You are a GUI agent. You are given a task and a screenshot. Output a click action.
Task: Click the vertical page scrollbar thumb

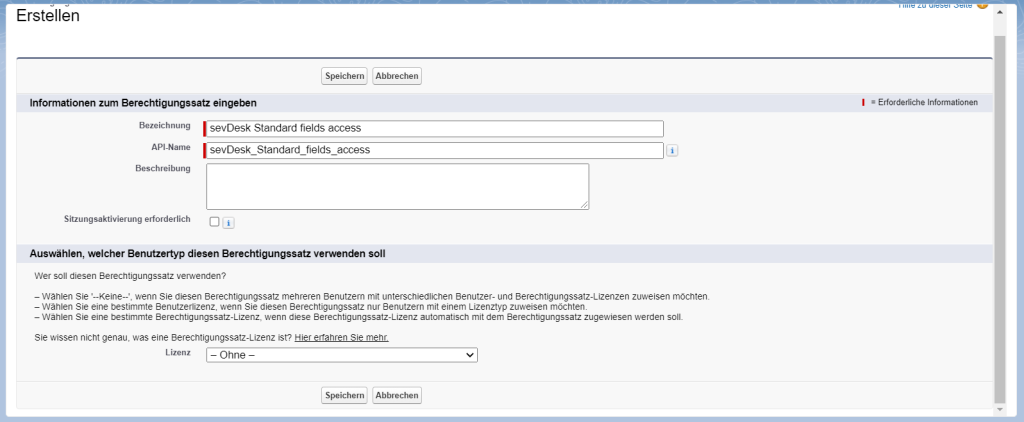(x=999, y=200)
